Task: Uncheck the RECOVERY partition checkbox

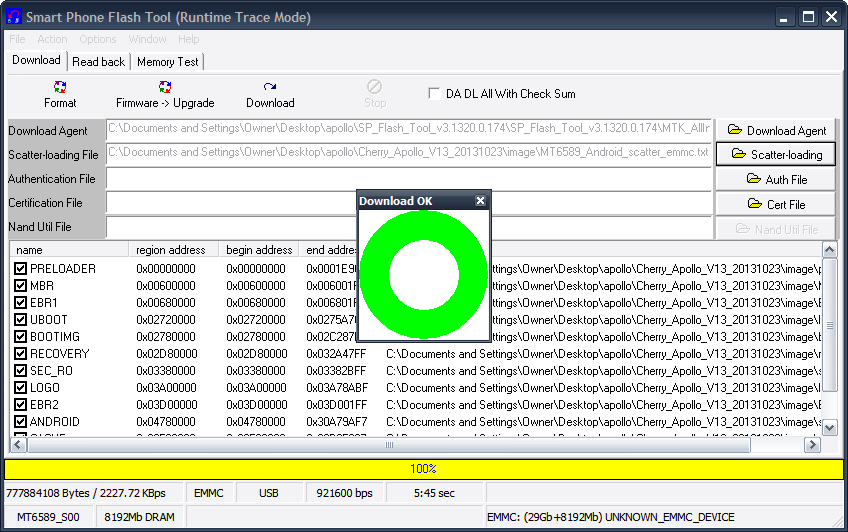Action: point(21,354)
